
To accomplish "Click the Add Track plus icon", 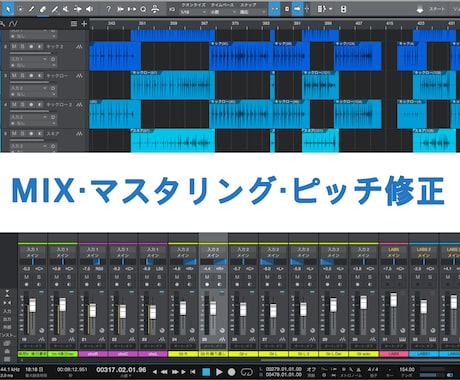I will point(84,24).
